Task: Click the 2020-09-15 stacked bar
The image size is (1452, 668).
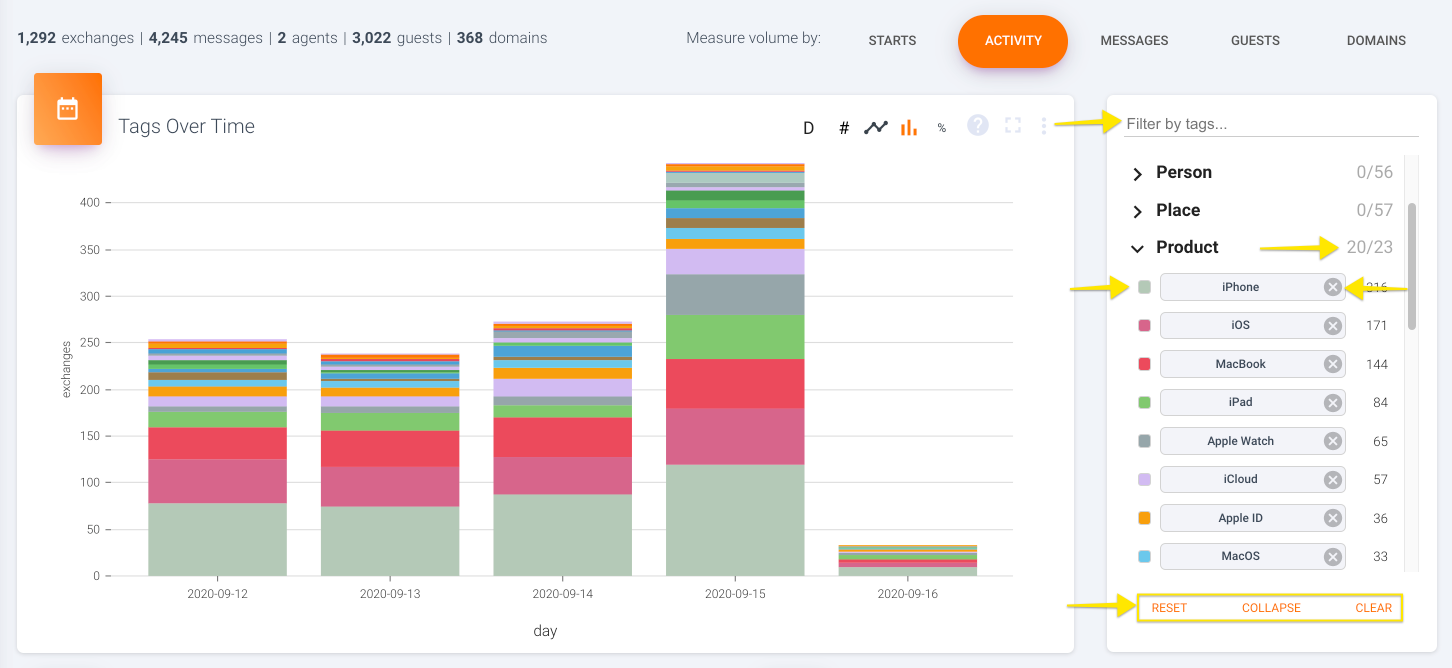Action: point(735,370)
